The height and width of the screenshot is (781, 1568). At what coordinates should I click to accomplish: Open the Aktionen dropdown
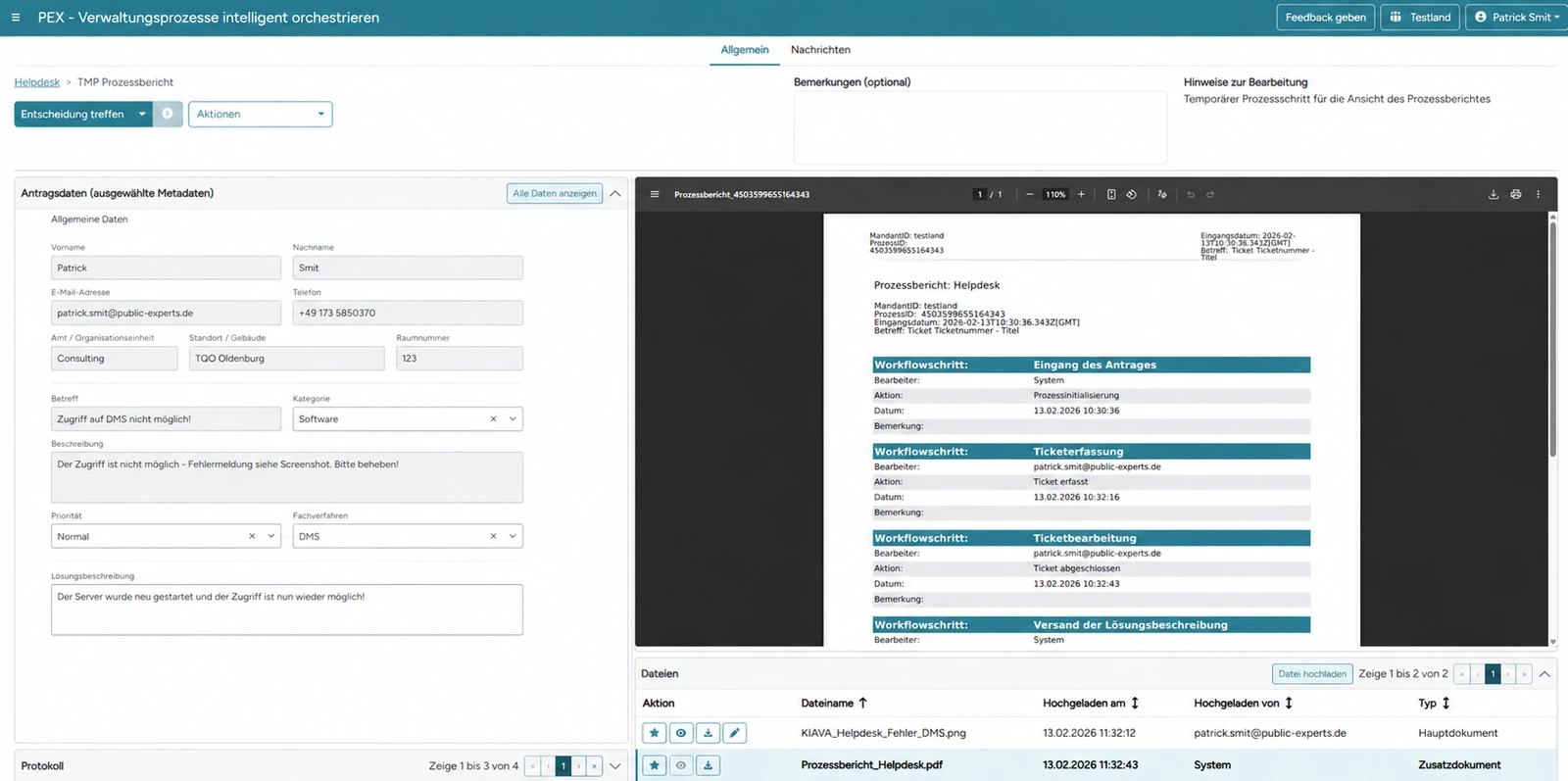point(260,114)
